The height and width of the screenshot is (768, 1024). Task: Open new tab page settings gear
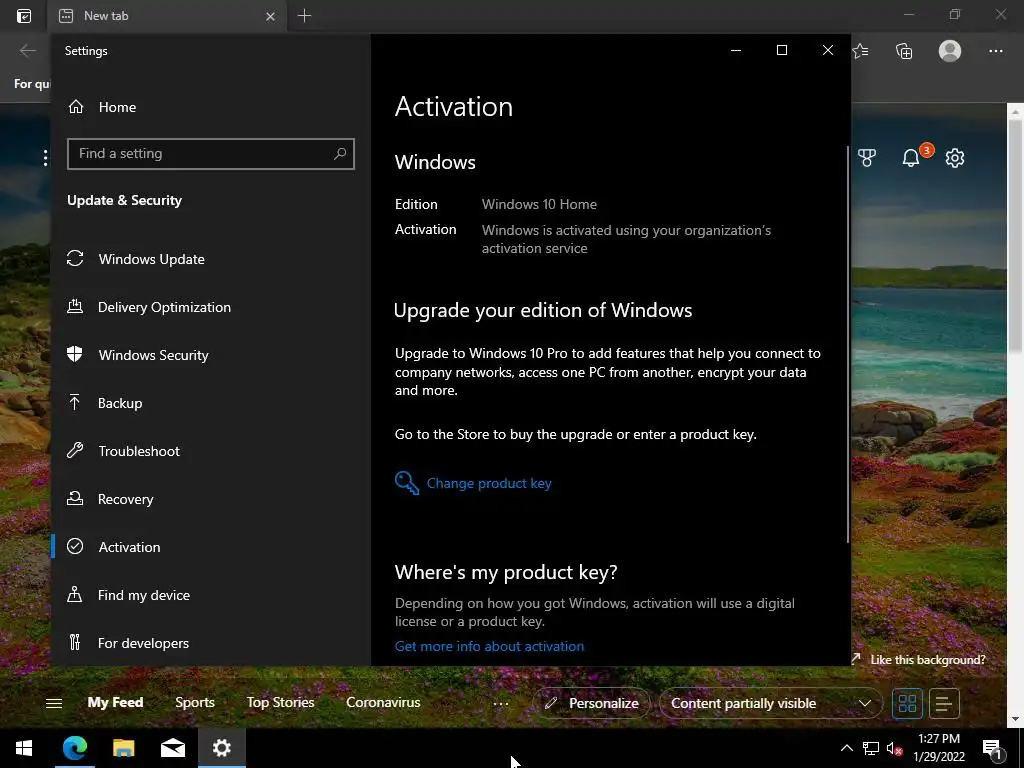click(x=955, y=157)
